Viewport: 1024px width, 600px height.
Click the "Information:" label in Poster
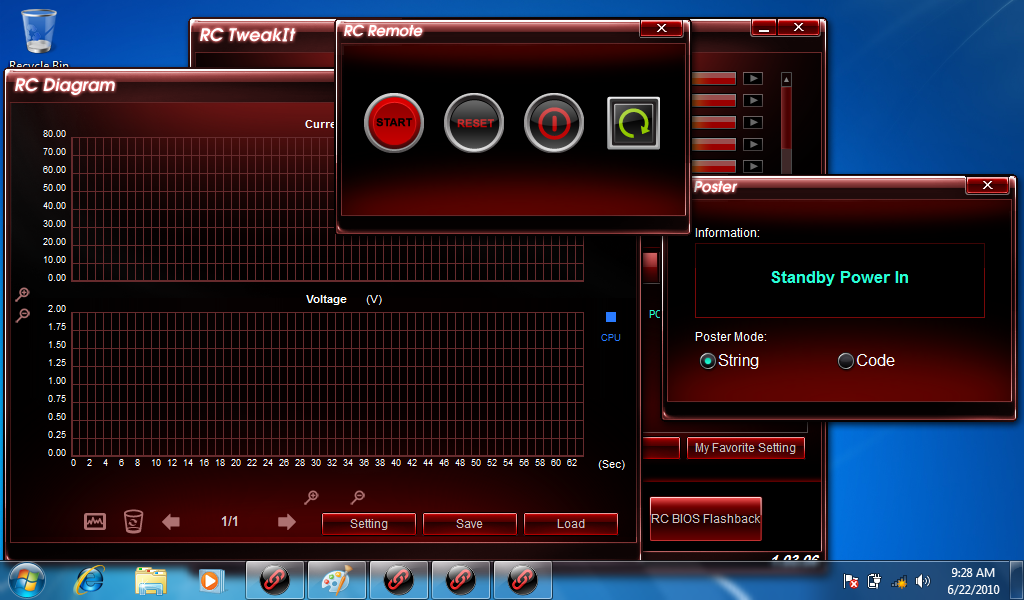728,232
